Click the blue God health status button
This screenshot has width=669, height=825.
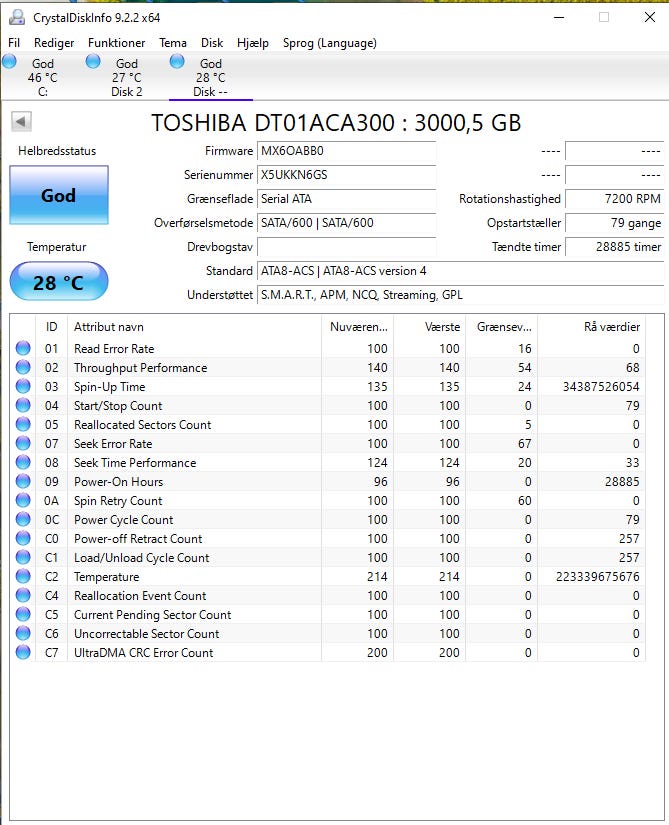58,195
